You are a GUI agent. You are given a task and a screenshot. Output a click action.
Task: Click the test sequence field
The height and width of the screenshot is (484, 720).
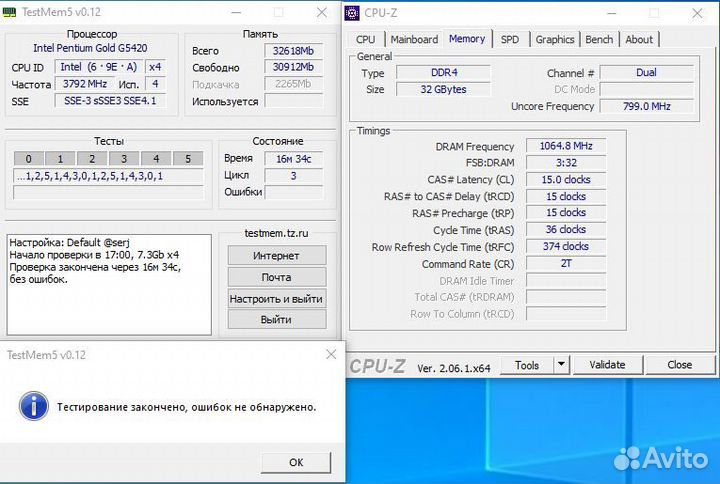tap(108, 176)
